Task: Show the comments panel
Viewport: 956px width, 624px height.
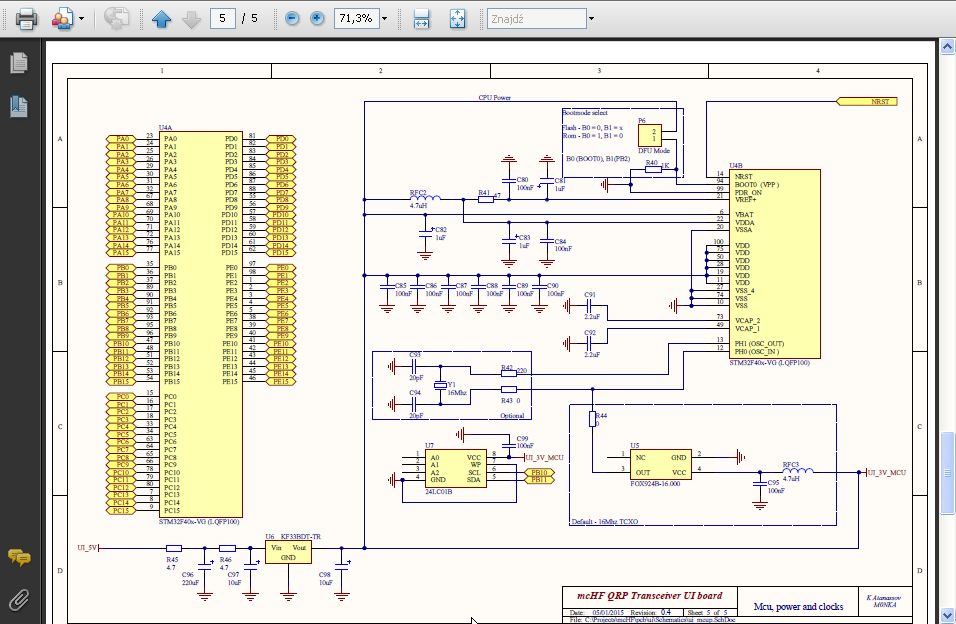Action: 18,558
